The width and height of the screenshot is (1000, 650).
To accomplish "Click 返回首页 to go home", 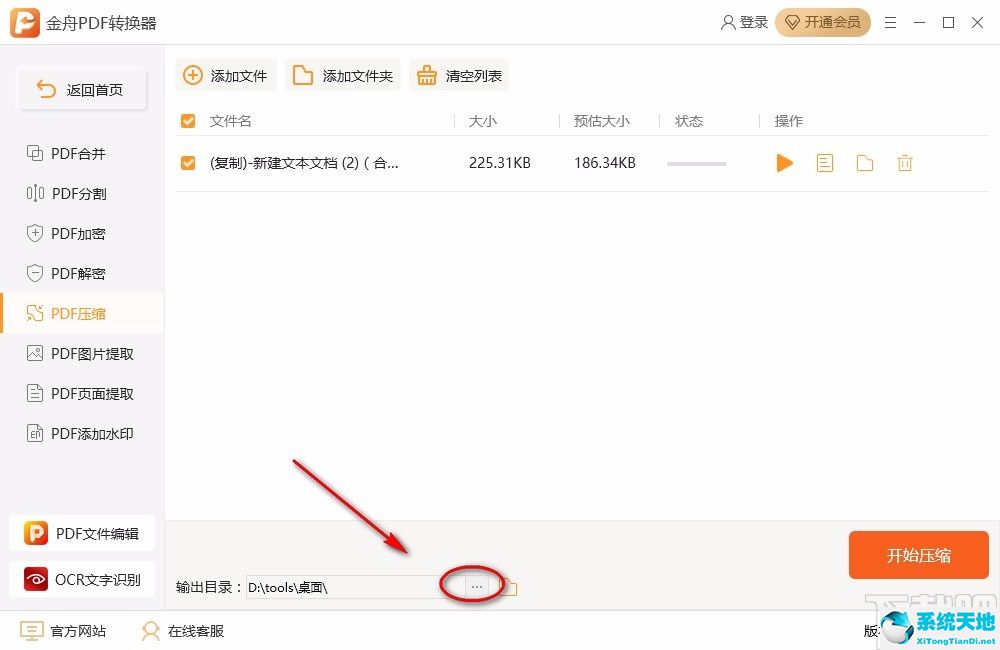I will (x=81, y=88).
